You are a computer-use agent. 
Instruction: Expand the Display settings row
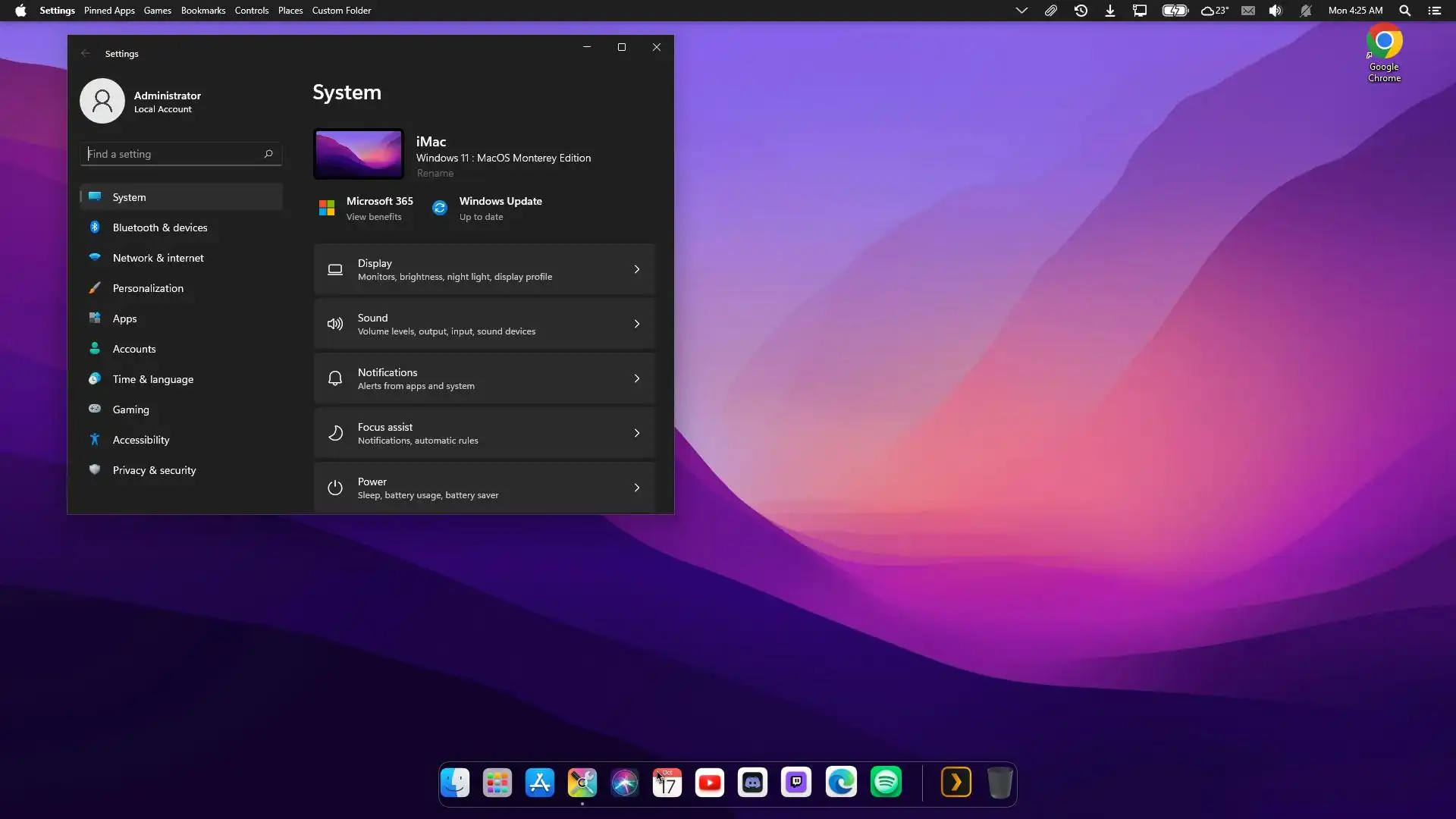point(484,269)
